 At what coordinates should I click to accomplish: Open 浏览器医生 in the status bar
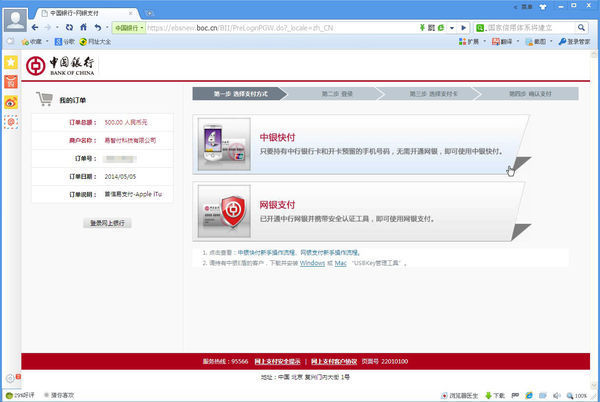[460, 395]
